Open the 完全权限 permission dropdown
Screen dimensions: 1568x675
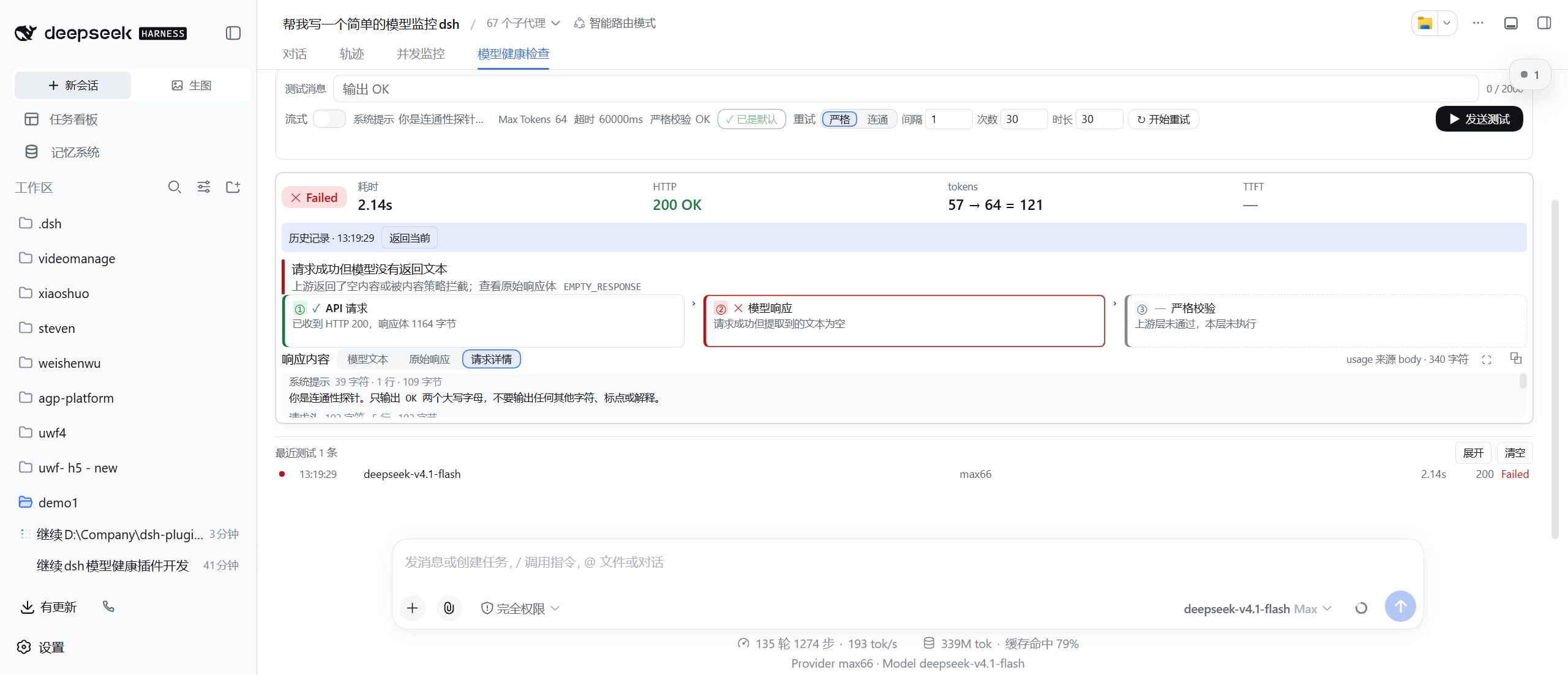point(520,608)
